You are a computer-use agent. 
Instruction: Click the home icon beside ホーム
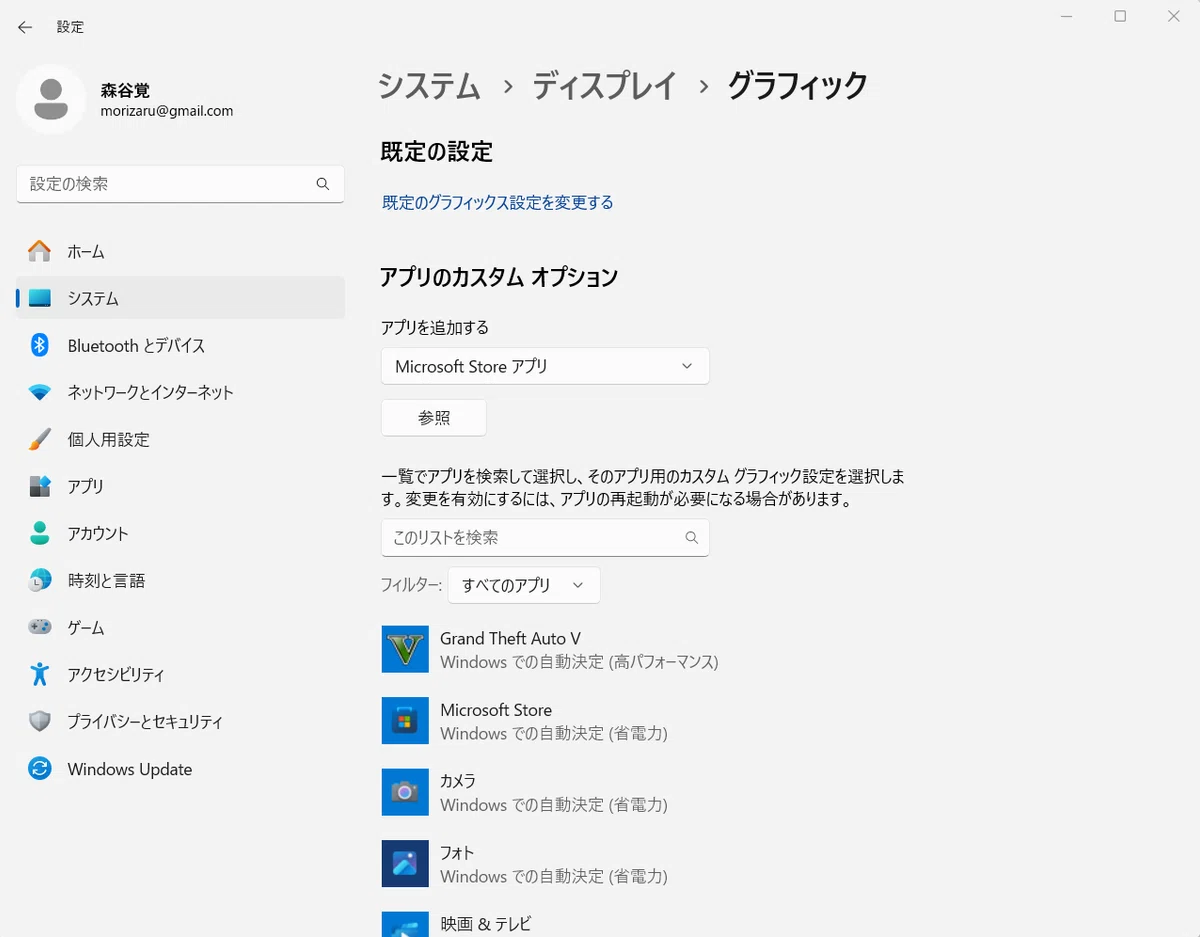pyautogui.click(x=39, y=251)
